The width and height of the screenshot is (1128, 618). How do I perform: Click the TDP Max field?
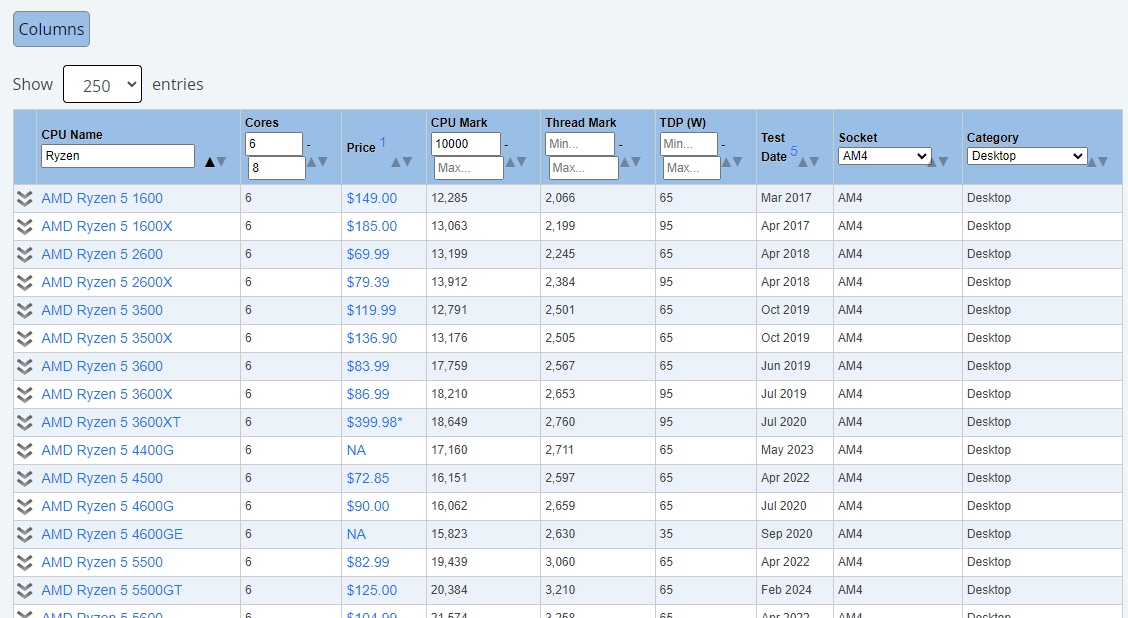point(691,168)
